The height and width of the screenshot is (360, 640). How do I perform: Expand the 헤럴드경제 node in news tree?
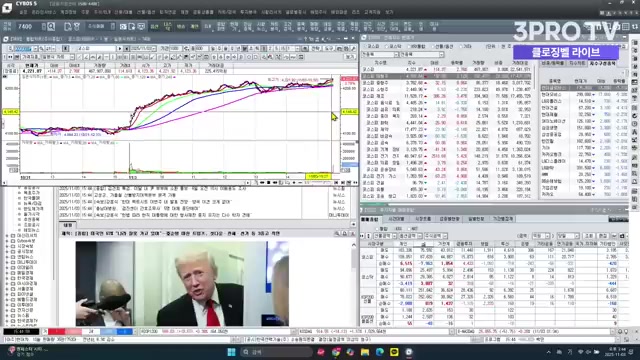tap(7, 299)
